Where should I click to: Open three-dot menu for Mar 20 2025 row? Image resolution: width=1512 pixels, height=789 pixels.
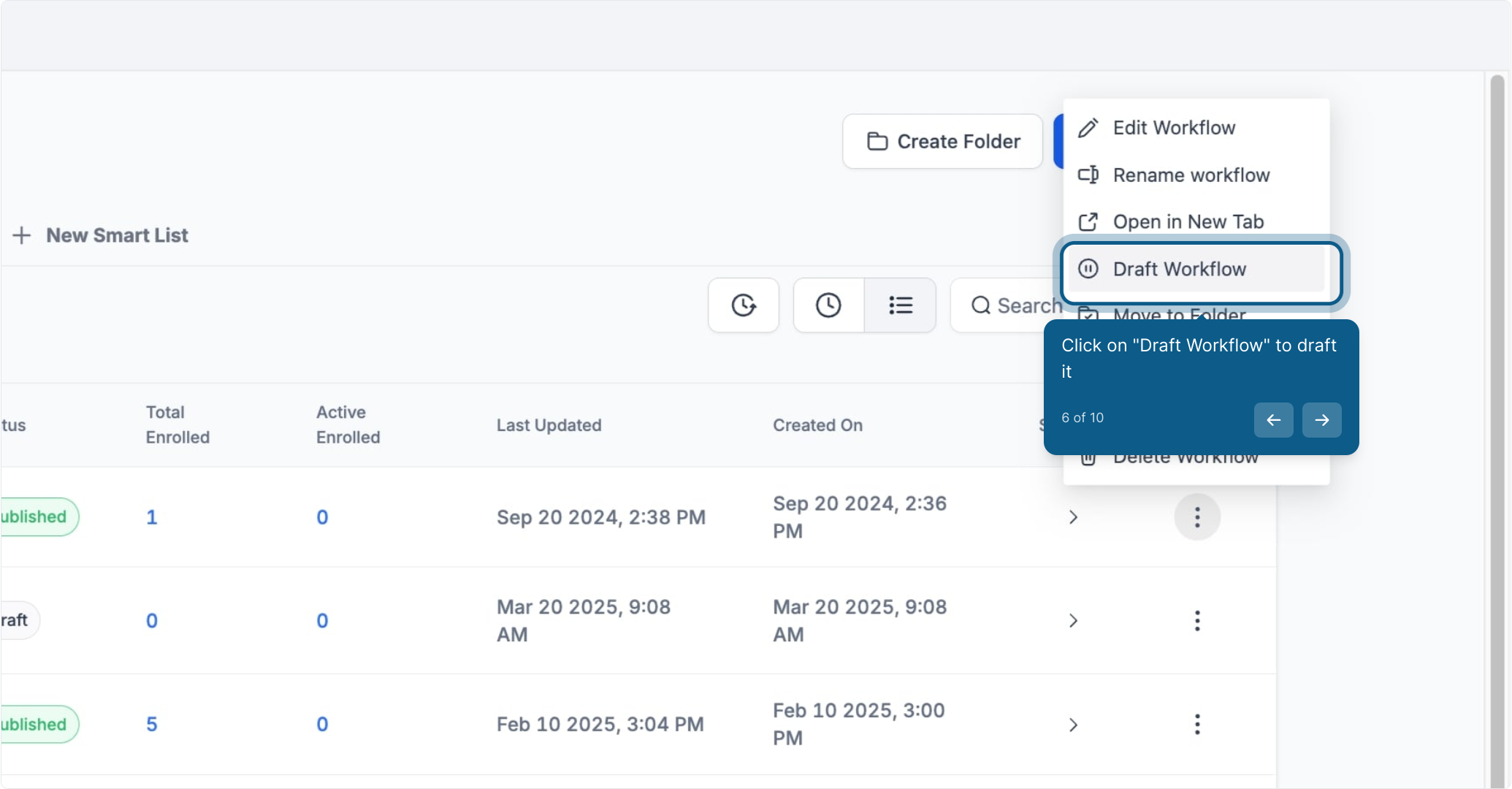(1197, 621)
